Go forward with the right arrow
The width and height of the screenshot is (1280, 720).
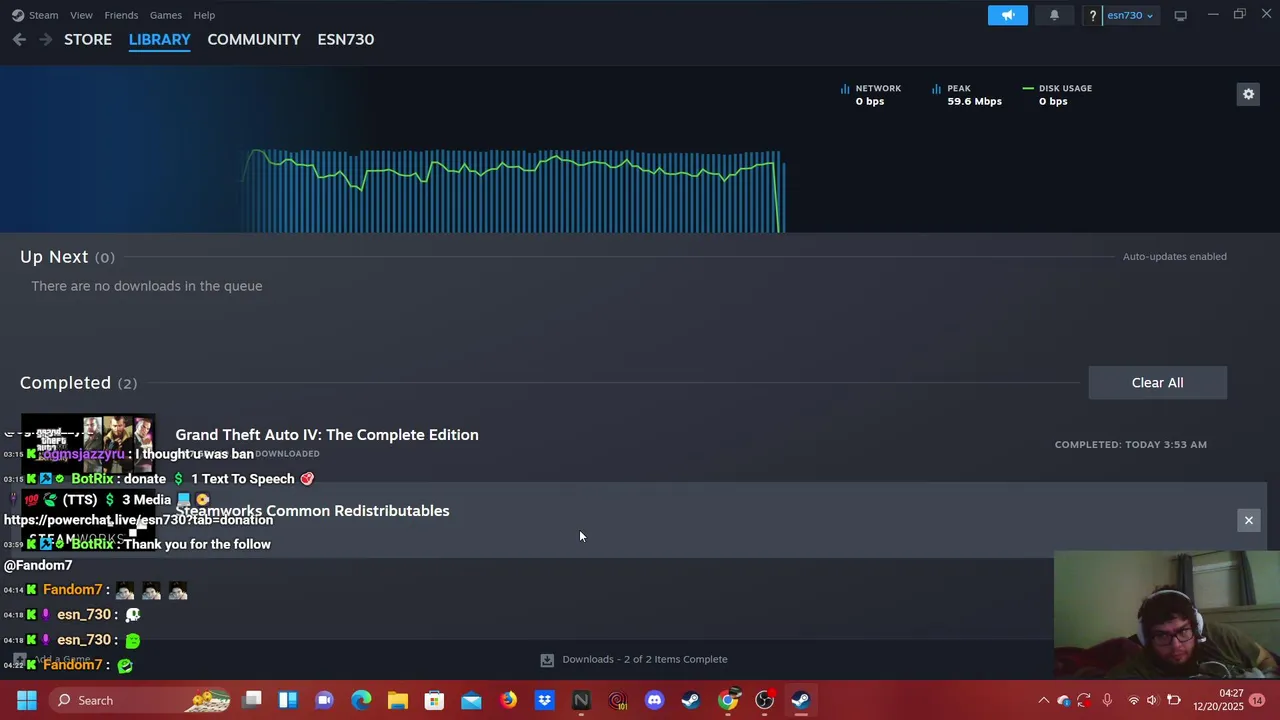pyautogui.click(x=45, y=39)
